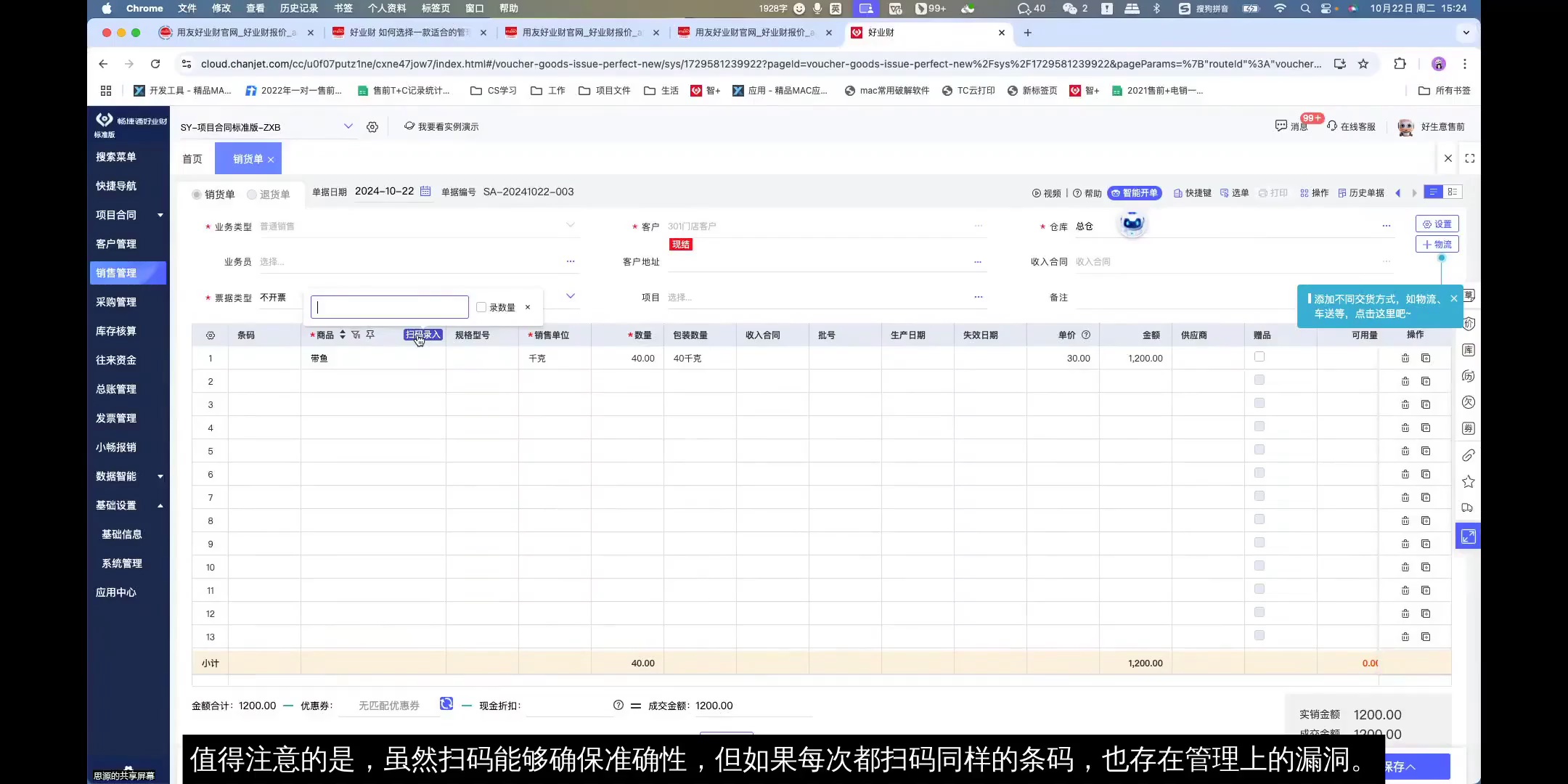The image size is (1568, 784).
Task: Open the 库 inventory panel in right sidebar
Action: coord(1468,349)
